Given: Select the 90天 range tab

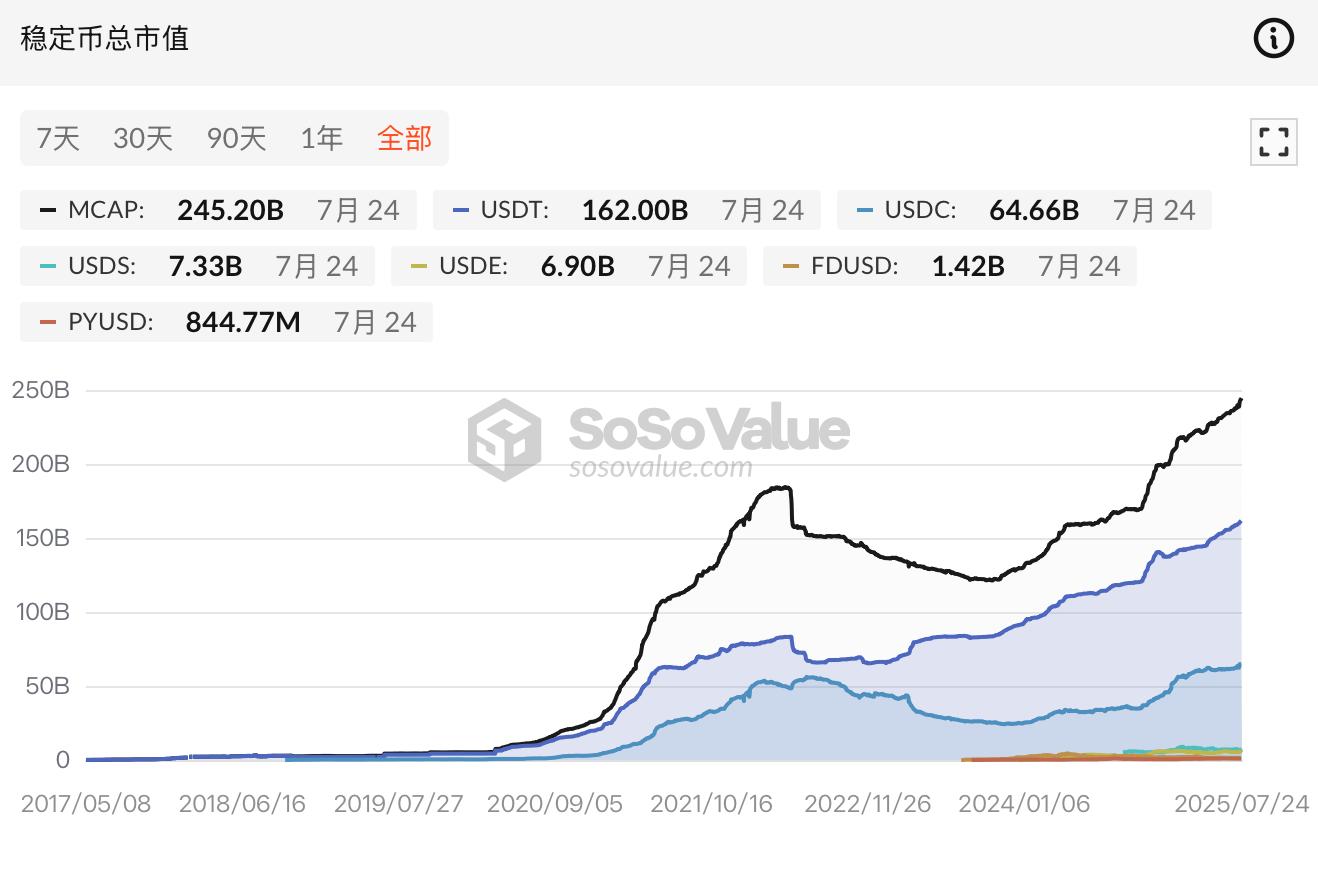Looking at the screenshot, I should 237,138.
